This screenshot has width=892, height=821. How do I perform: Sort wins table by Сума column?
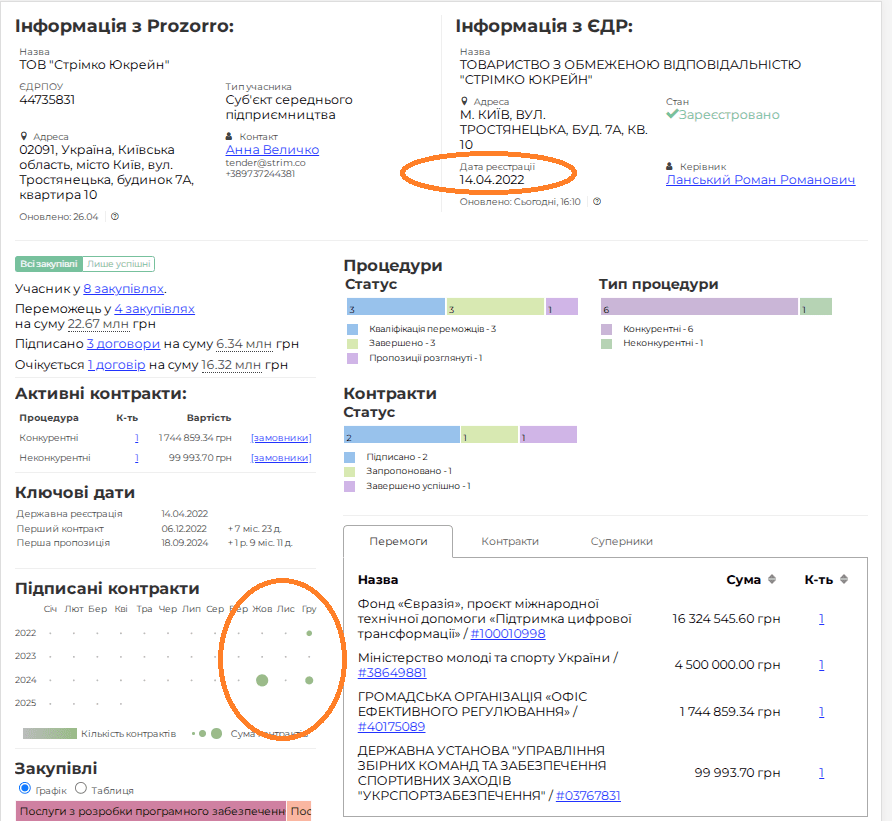tap(771, 580)
